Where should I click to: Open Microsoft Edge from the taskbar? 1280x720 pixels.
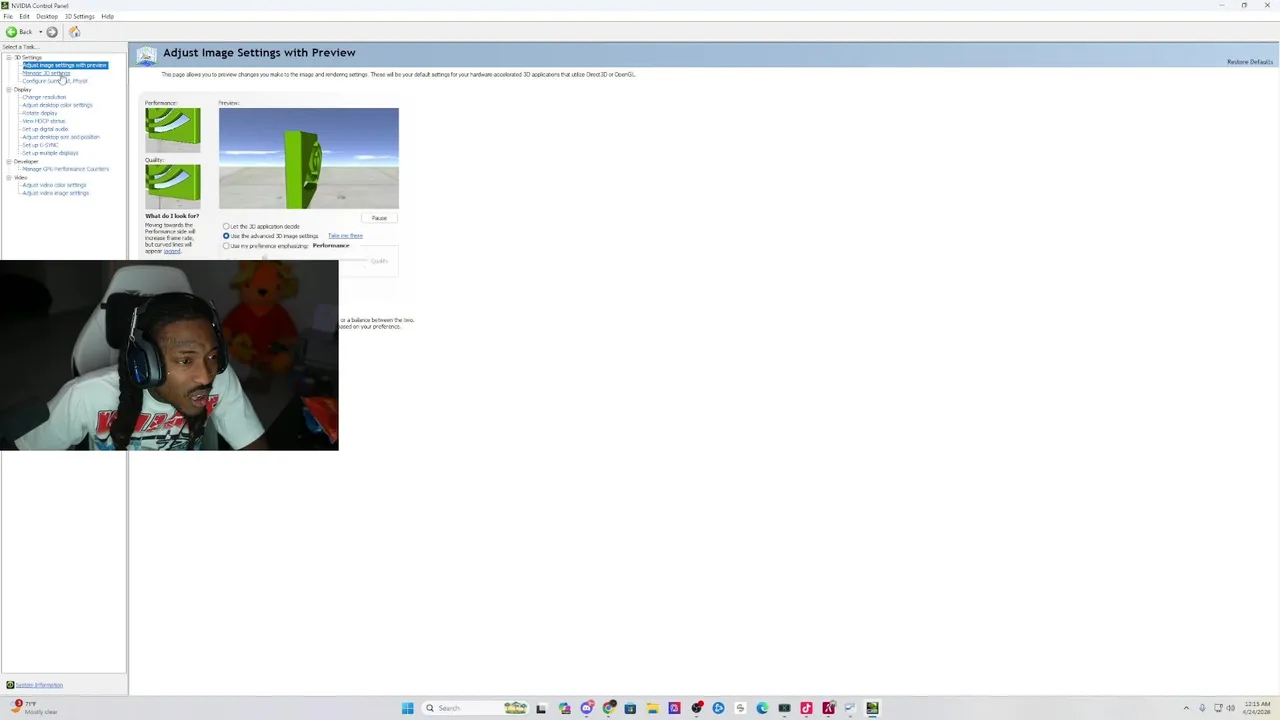pyautogui.click(x=762, y=708)
